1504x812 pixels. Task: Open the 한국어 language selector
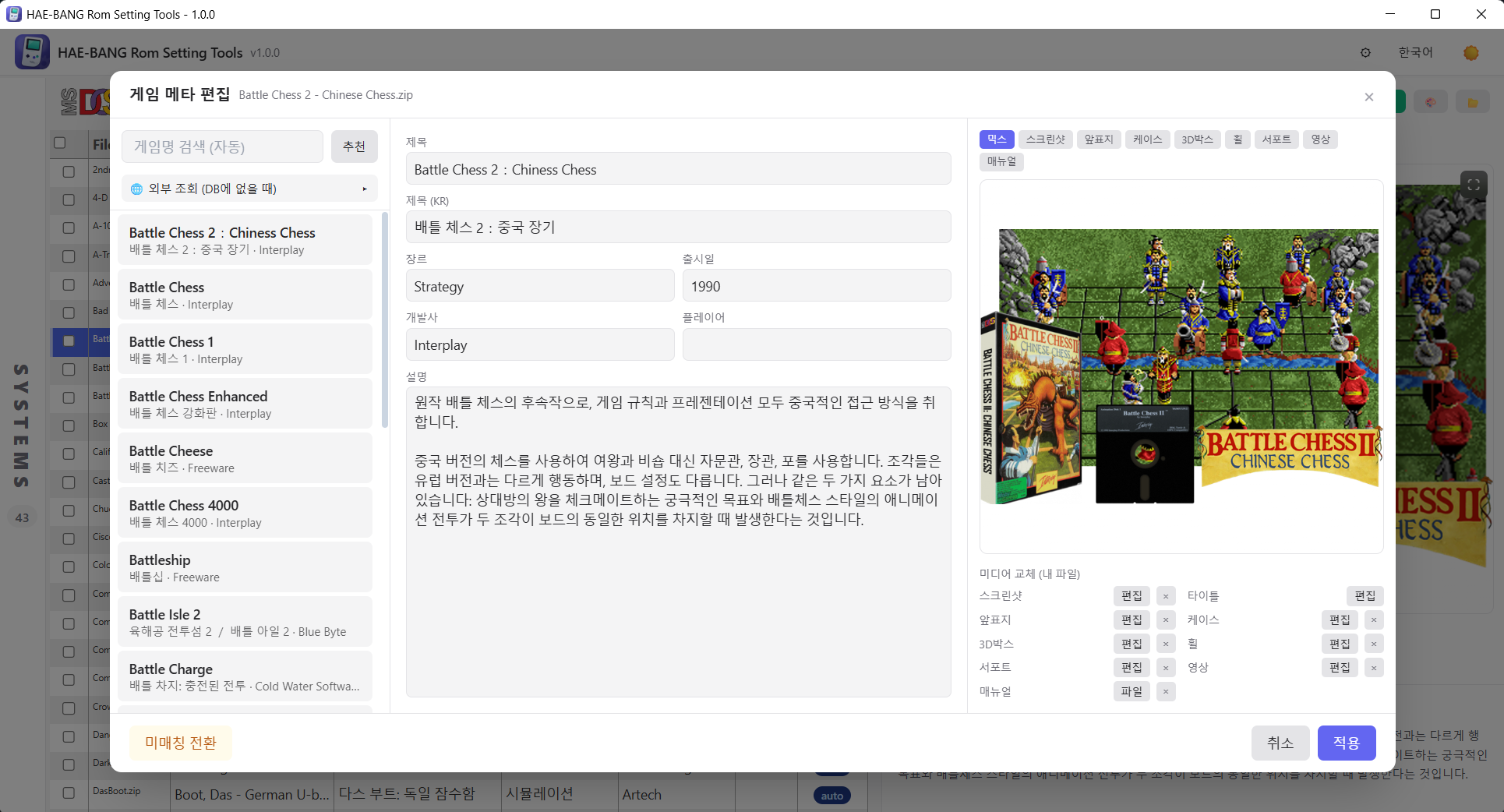click(x=1415, y=52)
